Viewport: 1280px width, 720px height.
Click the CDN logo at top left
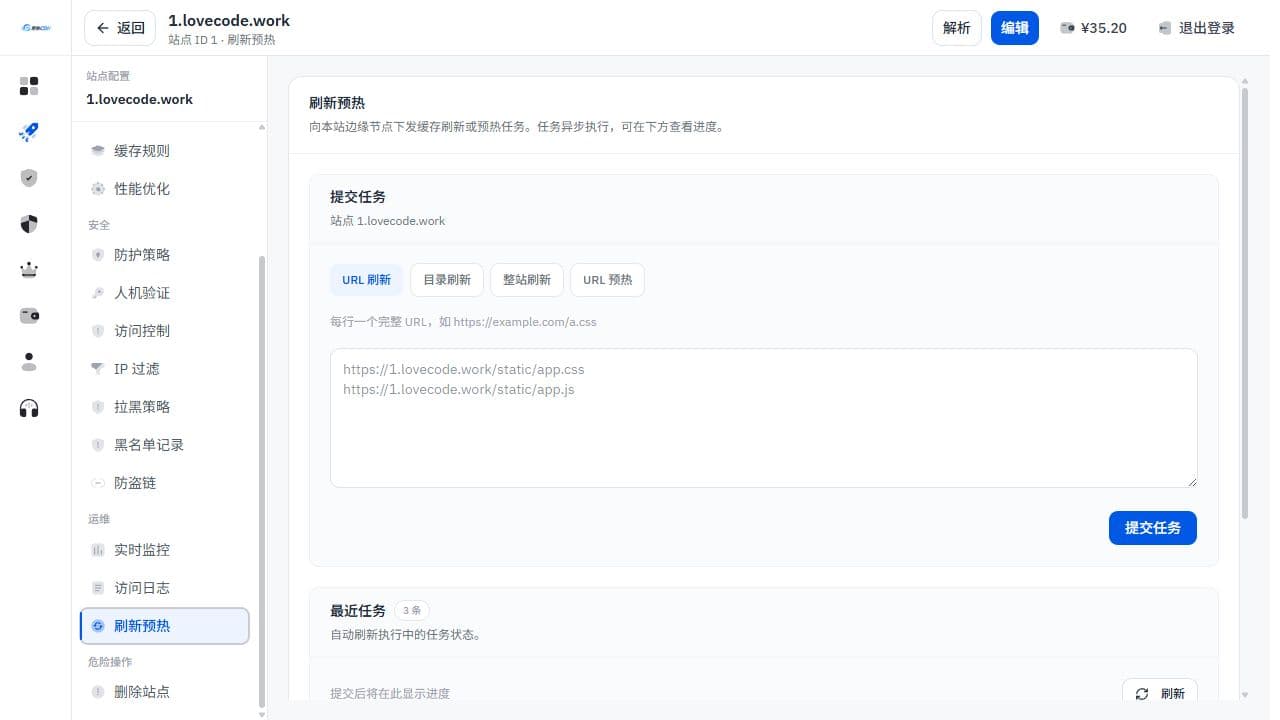point(35,28)
